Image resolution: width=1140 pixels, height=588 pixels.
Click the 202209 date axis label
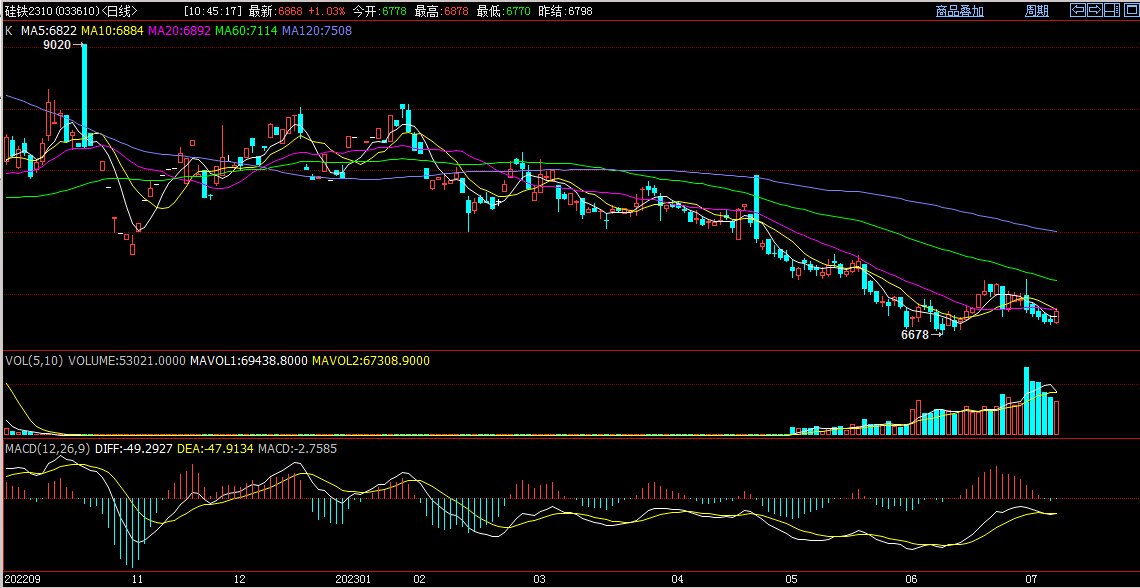(x=23, y=580)
